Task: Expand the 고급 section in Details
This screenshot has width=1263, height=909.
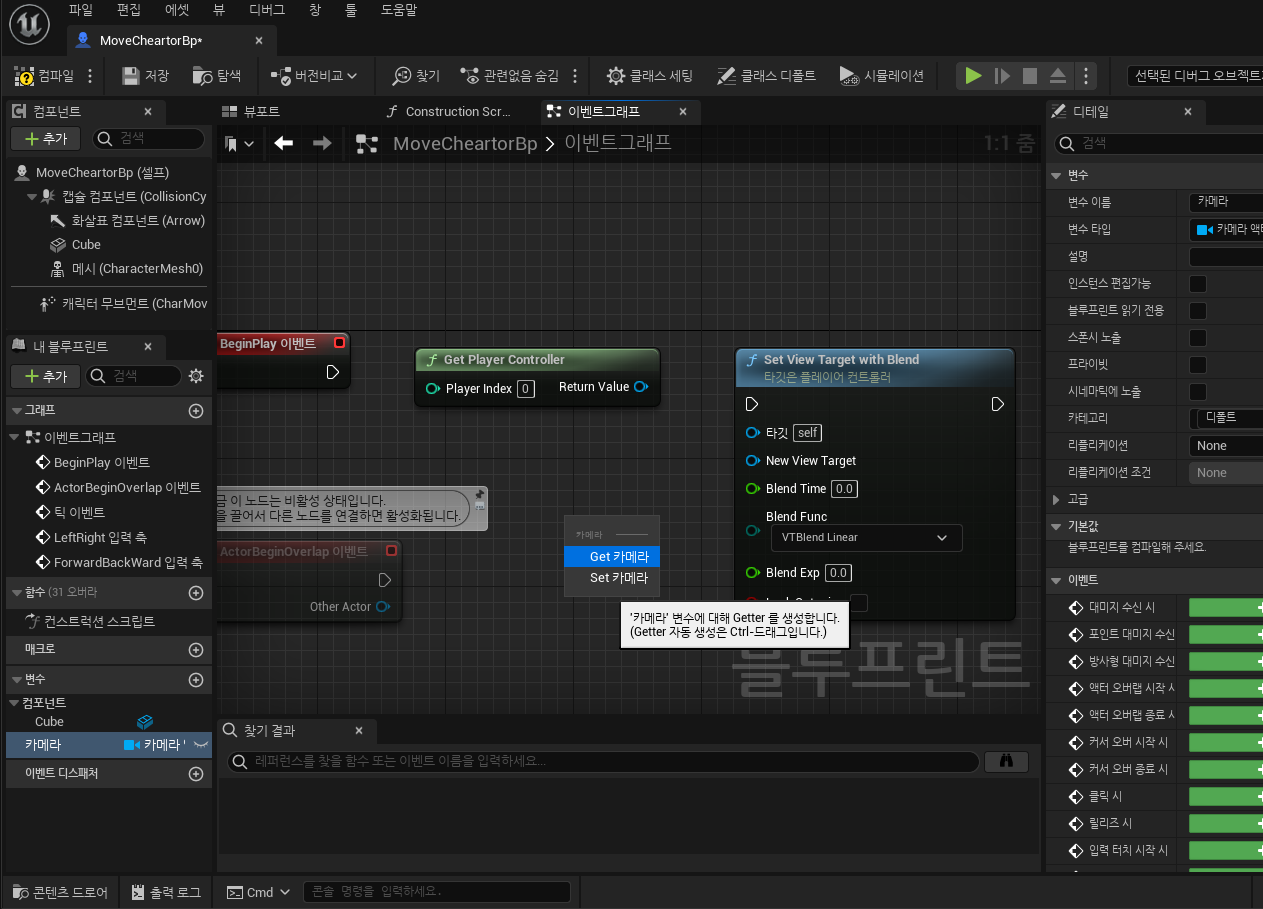Action: 1057,499
